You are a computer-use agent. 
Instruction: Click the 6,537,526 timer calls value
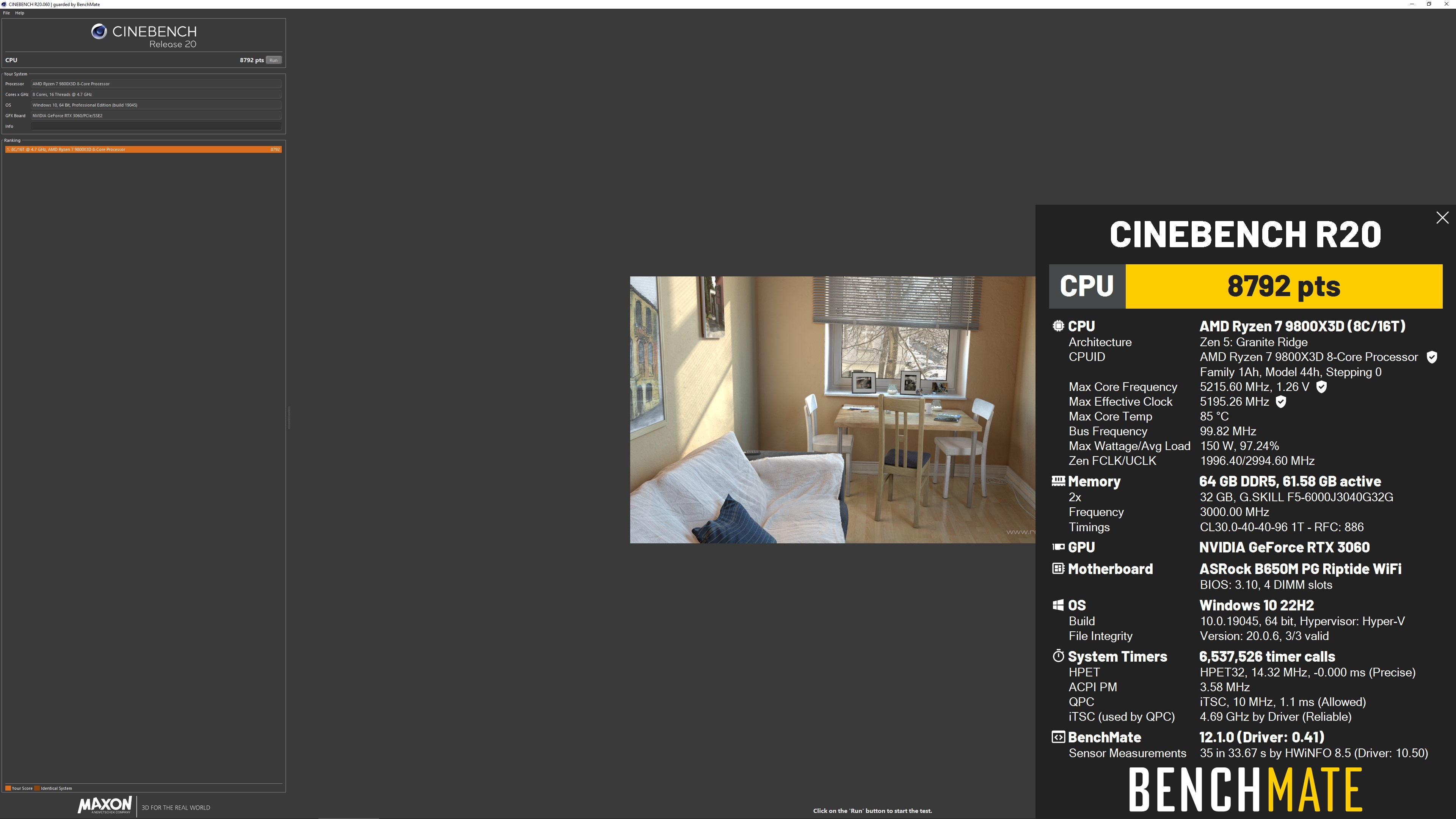pos(1267,657)
